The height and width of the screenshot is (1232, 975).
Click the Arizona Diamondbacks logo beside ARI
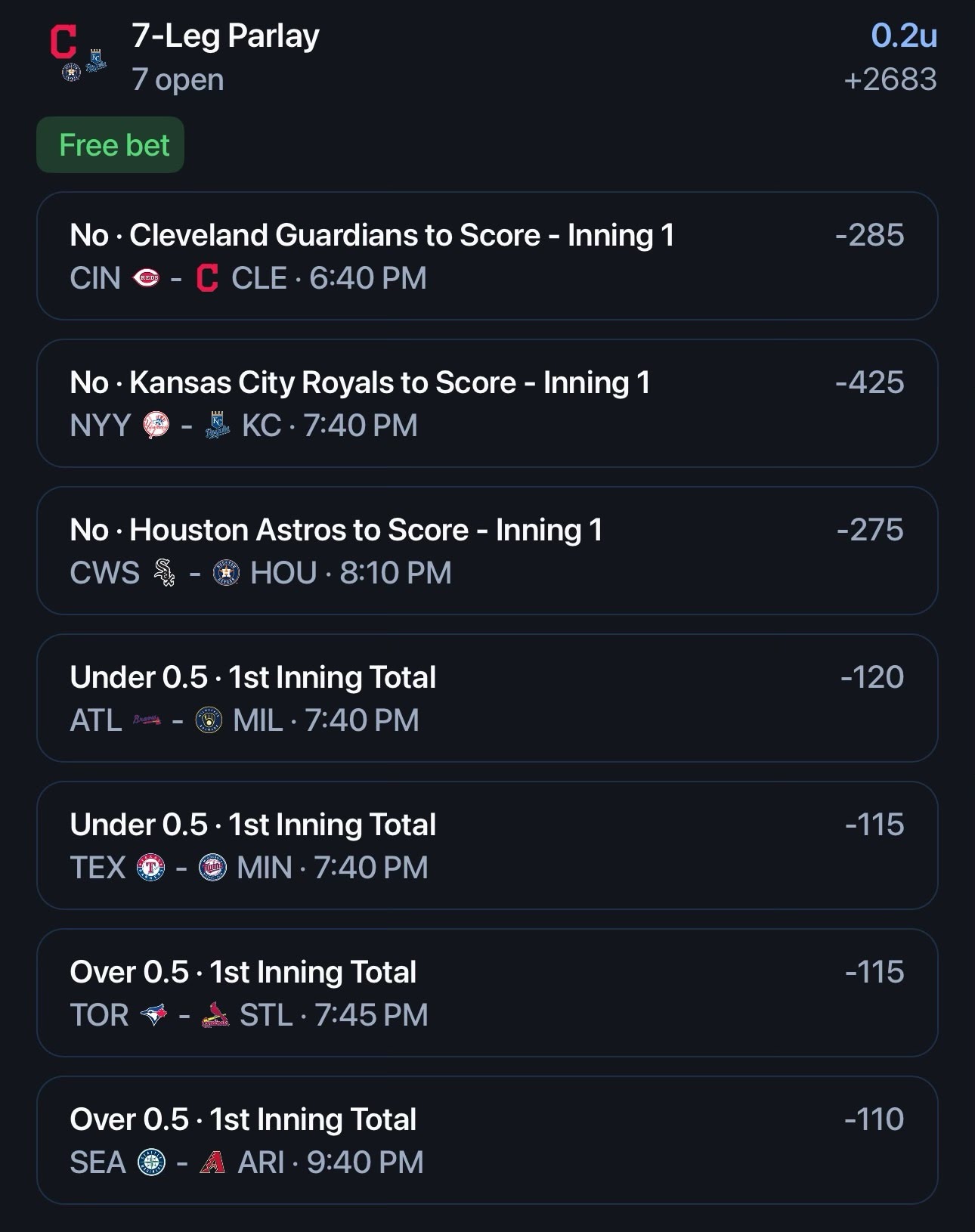pos(213,1162)
